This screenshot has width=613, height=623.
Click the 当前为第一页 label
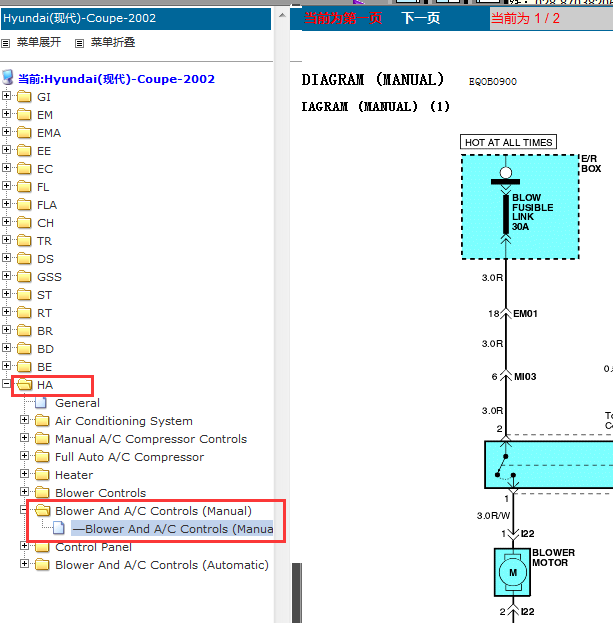[343, 18]
